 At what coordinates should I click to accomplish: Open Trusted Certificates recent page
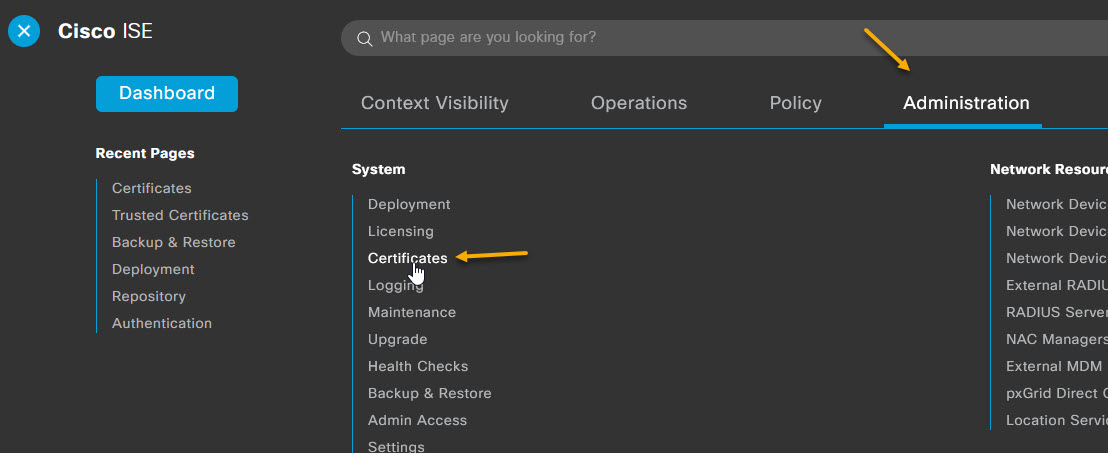tap(180, 215)
